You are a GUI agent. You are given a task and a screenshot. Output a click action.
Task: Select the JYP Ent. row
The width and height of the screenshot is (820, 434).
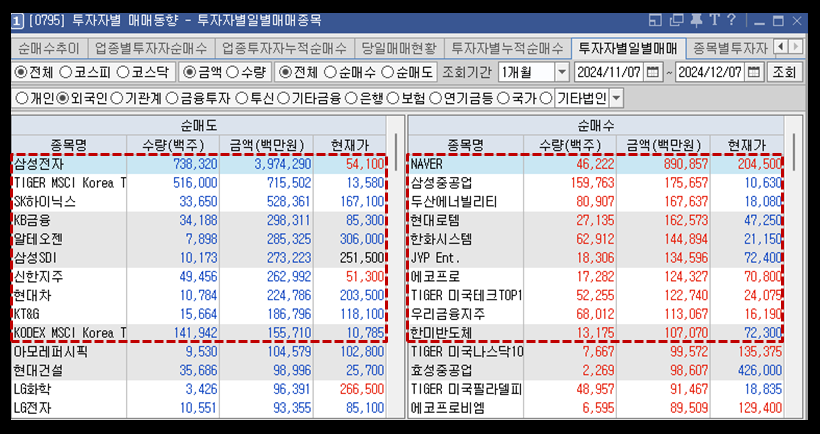click(596, 258)
